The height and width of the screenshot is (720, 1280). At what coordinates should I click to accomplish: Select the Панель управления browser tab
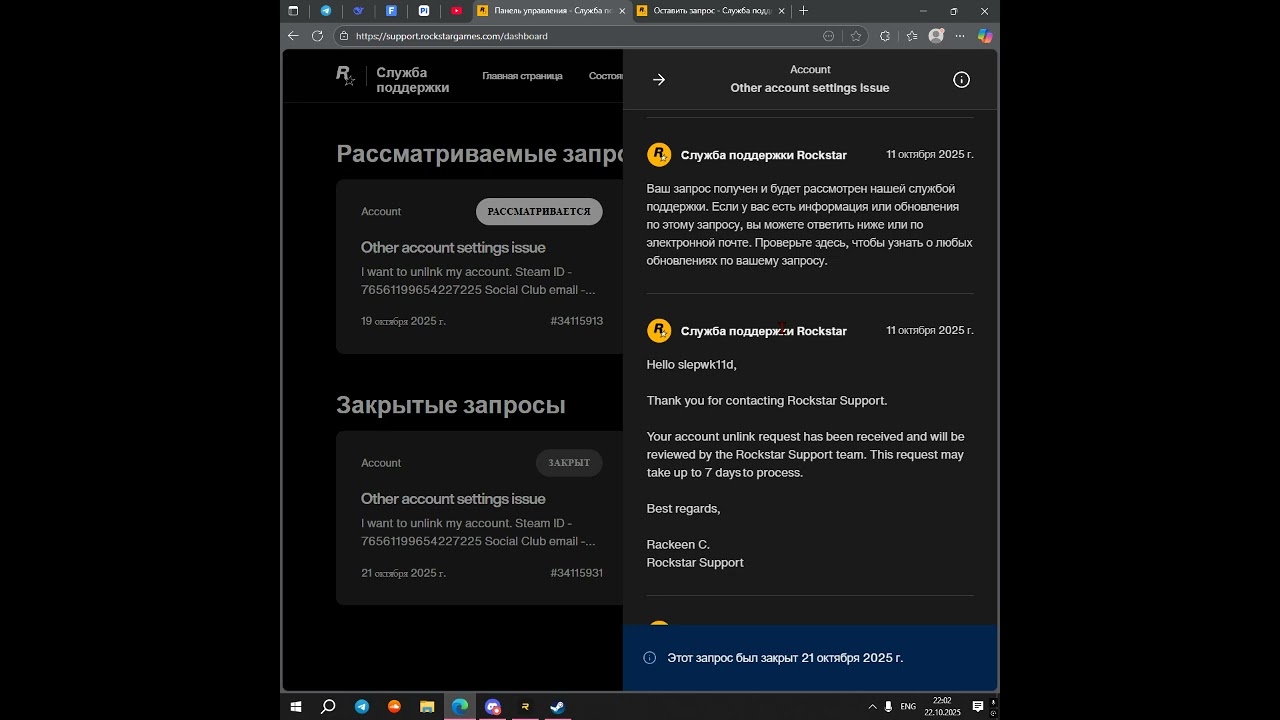551,11
